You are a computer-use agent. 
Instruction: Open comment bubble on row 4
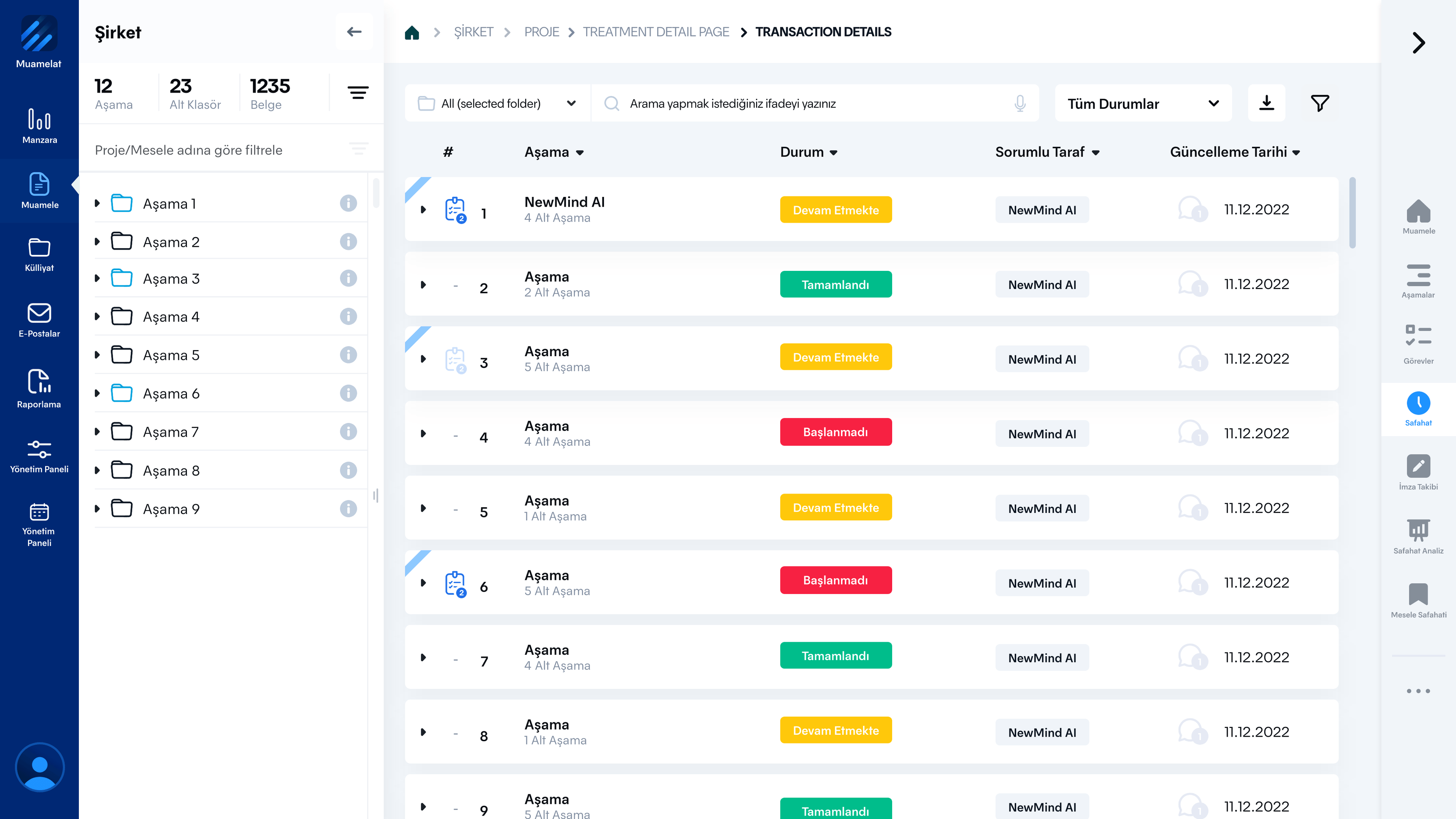[1191, 433]
